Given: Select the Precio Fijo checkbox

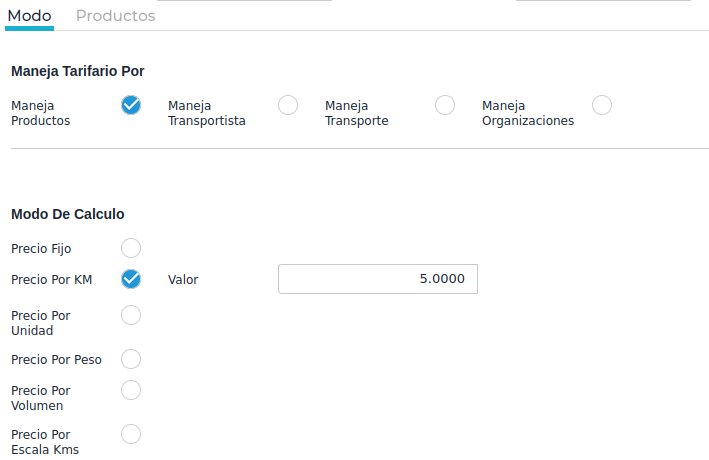Looking at the screenshot, I should 131,248.
